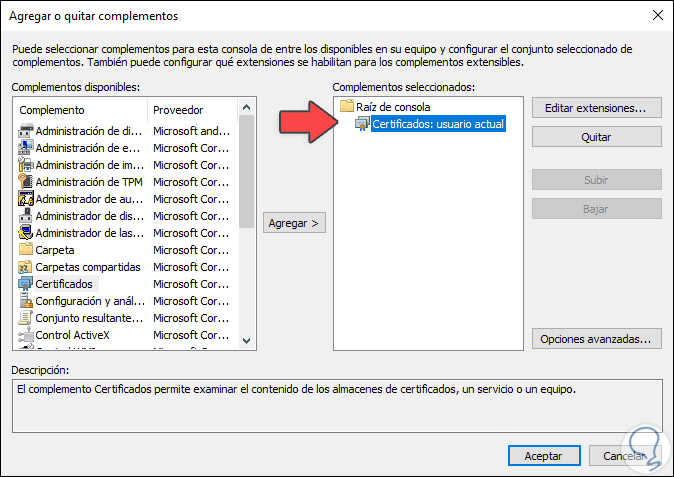Click the Quitar button
Viewport: 674px width, 477px height.
(596, 137)
